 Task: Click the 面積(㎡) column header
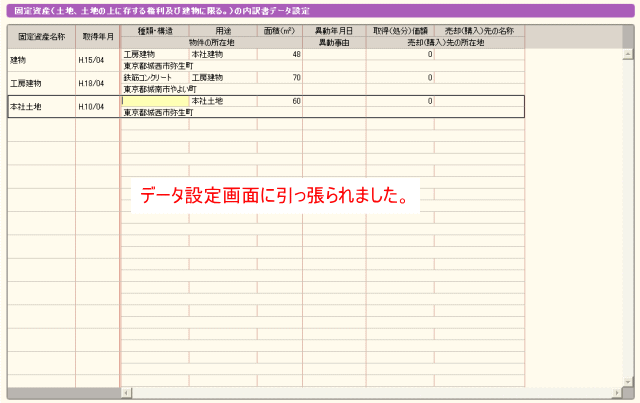click(x=280, y=31)
